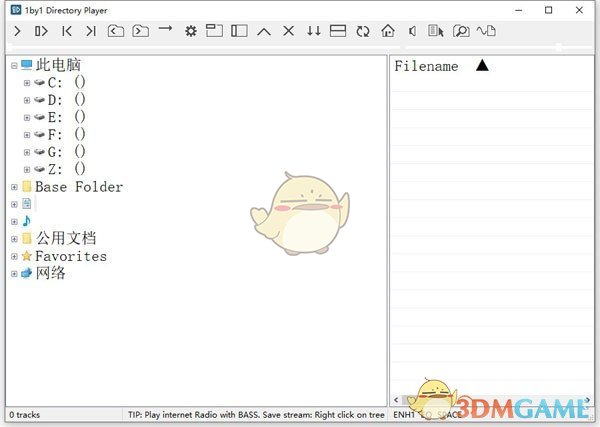Click the right-arrow toolbar icon
This screenshot has height=427, width=600.
coord(165,28)
